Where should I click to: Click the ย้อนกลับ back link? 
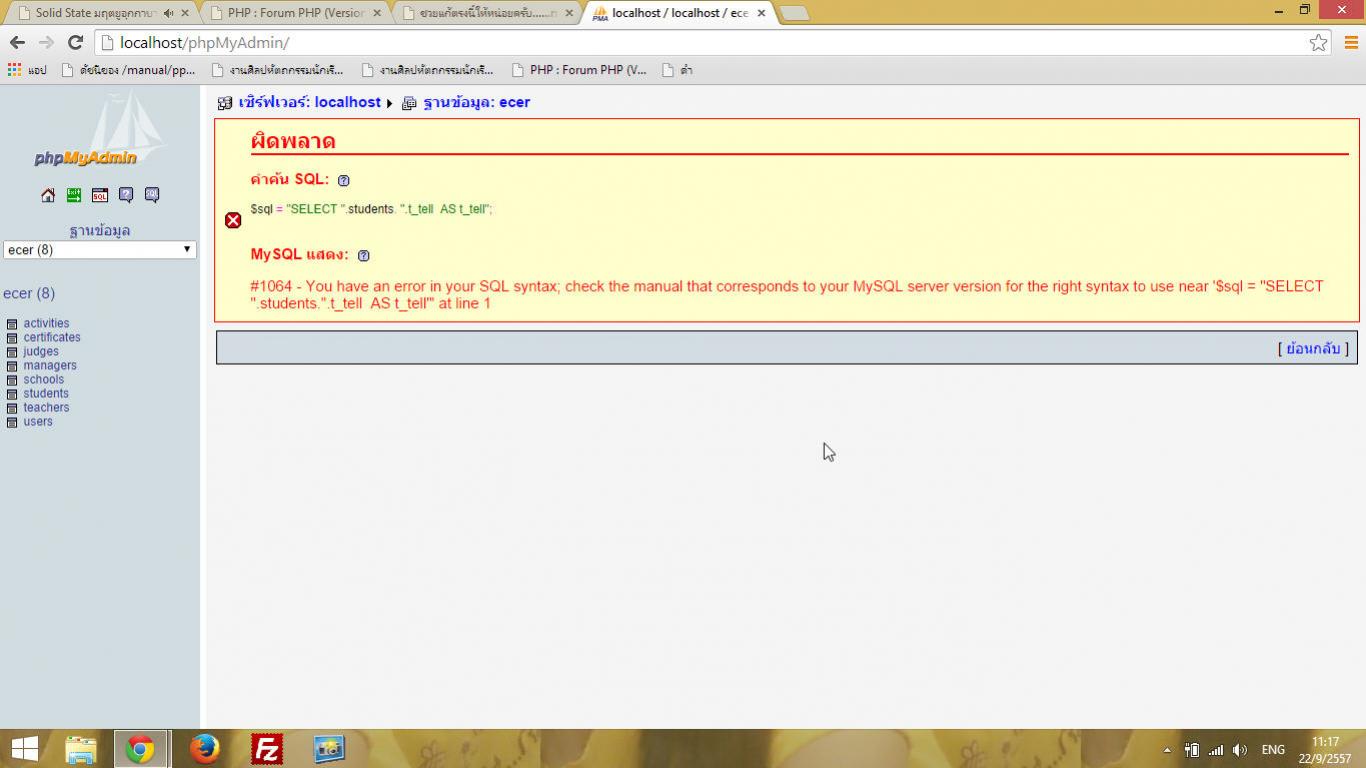[x=1313, y=348]
